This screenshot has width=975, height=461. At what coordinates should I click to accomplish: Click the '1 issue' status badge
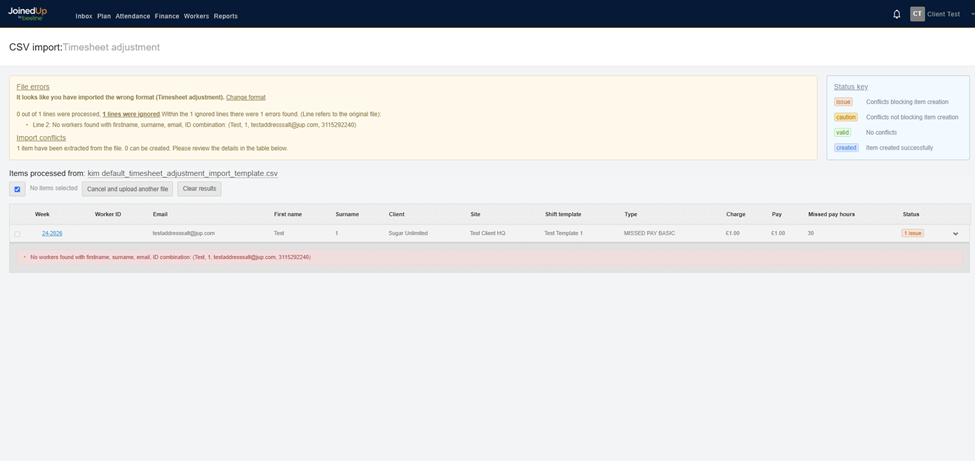[913, 233]
